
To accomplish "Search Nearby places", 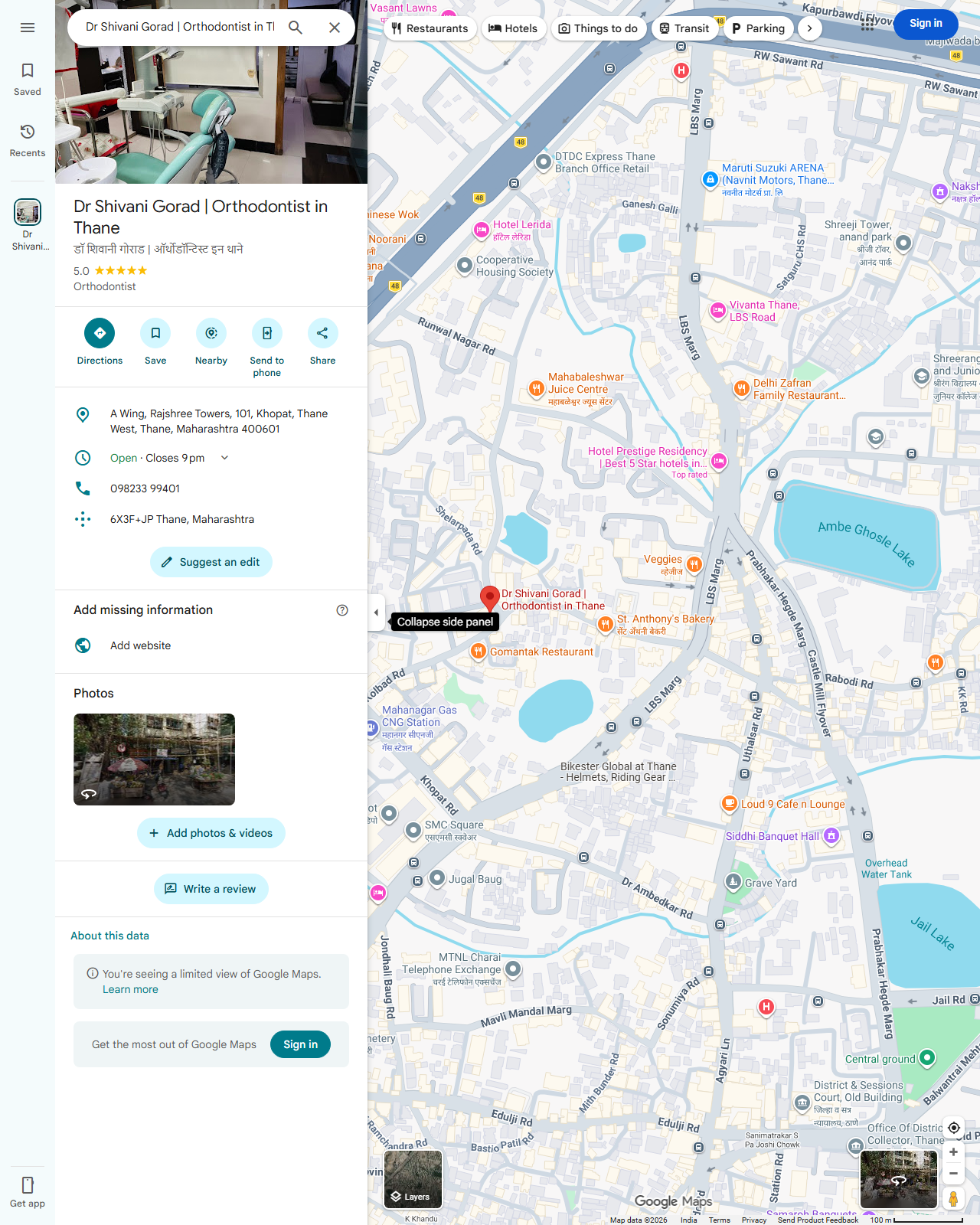I will pos(211,342).
